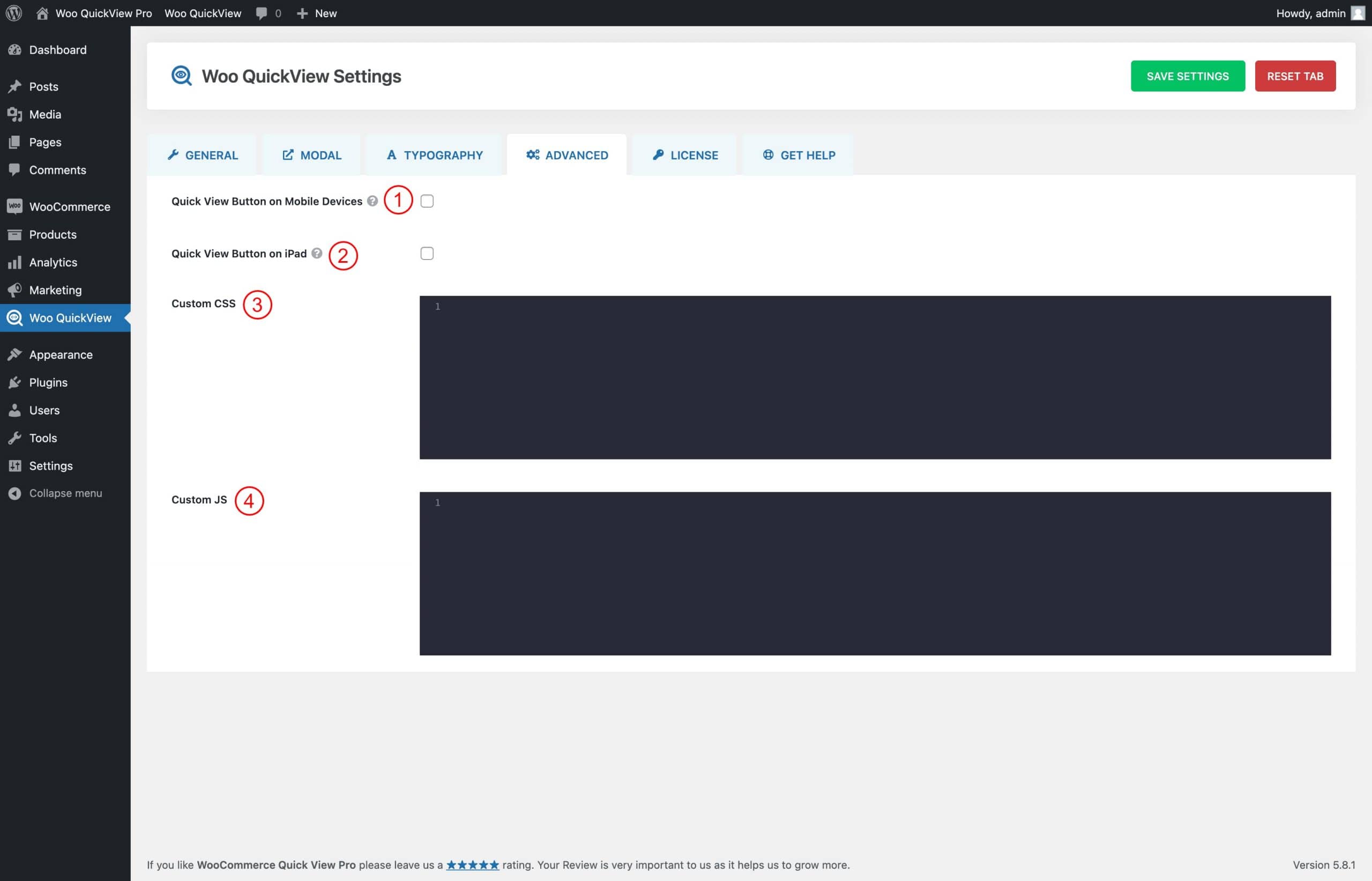
Task: Click inside the Custom CSS editor
Action: 875,377
